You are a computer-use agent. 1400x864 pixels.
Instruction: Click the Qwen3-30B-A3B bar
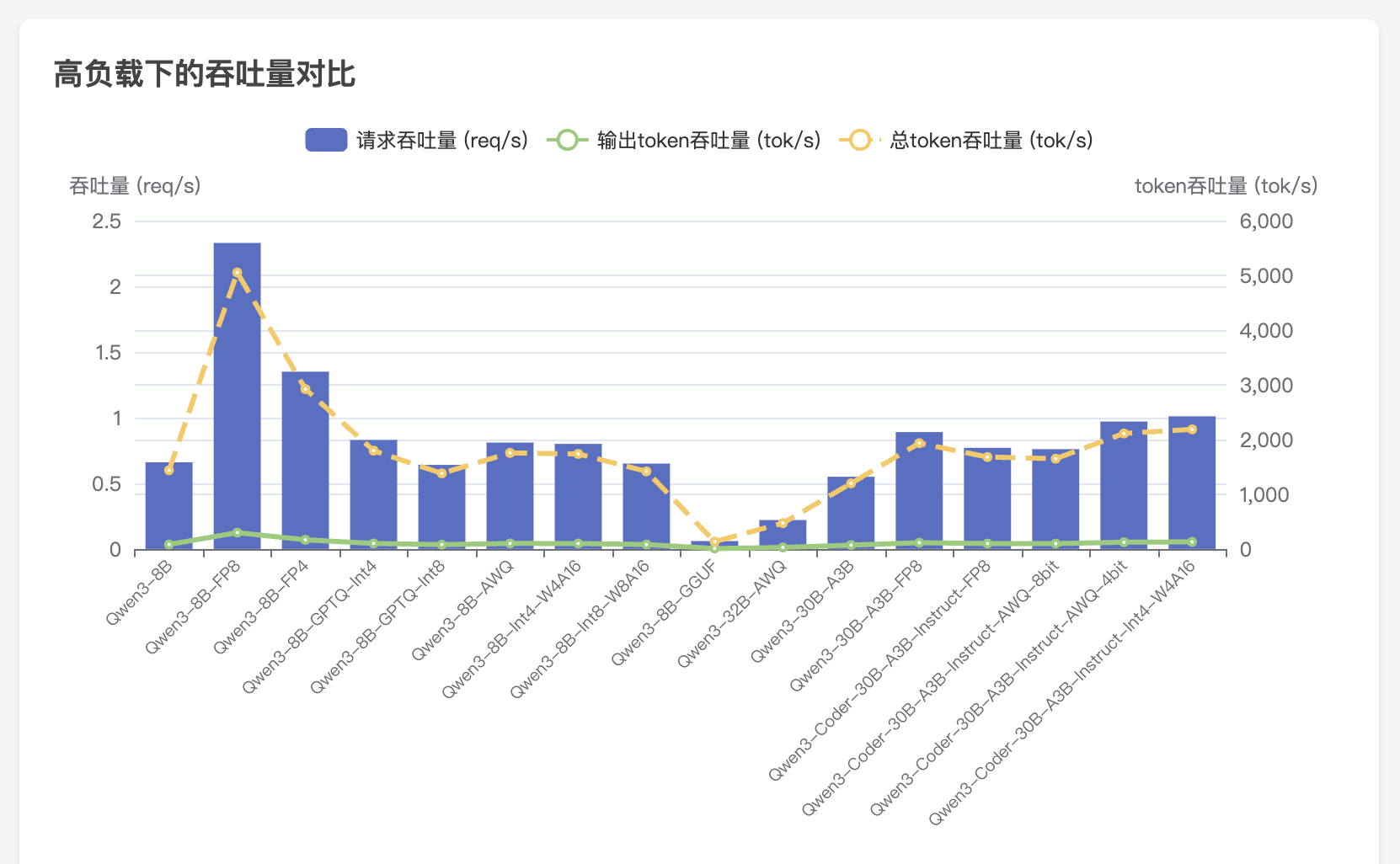(x=851, y=515)
